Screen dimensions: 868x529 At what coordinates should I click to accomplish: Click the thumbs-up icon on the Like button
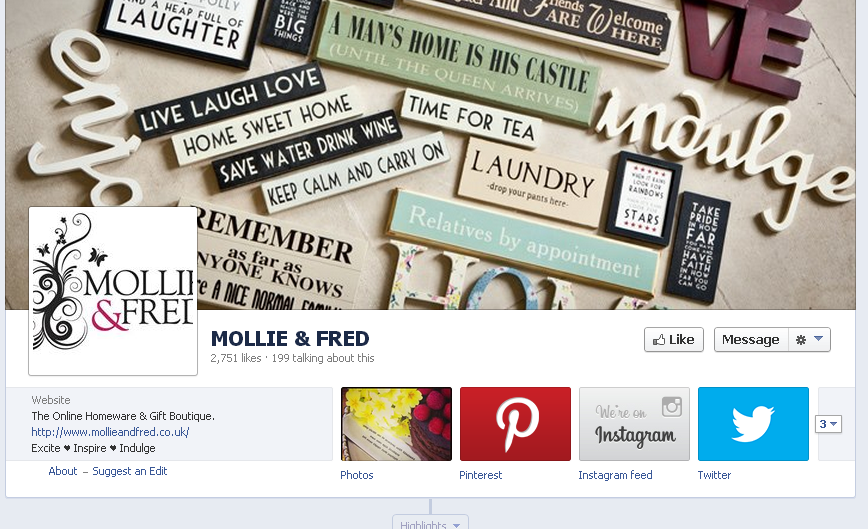(x=659, y=340)
